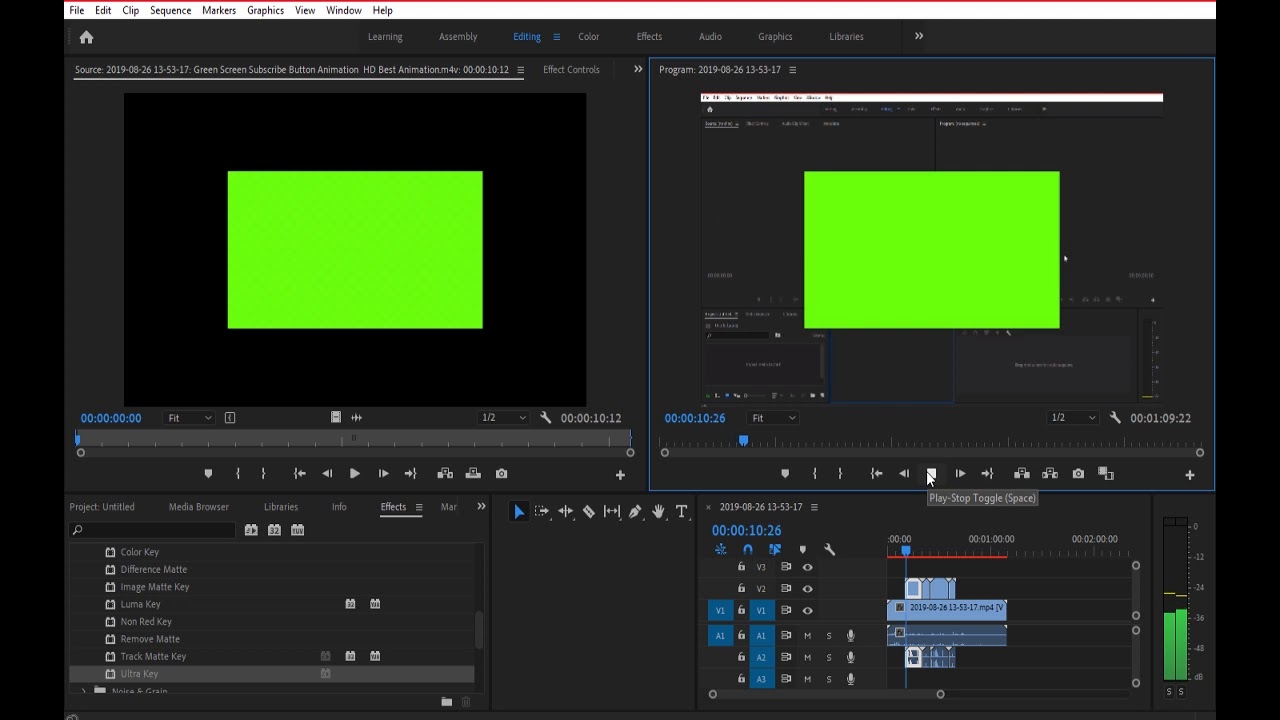
Task: Open Timeline display settings wrench
Action: (x=829, y=549)
